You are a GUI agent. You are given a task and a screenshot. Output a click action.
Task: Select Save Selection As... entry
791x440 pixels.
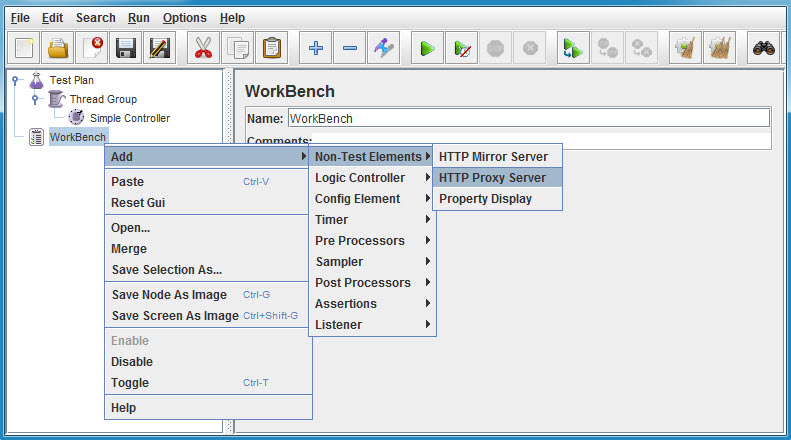click(x=207, y=270)
